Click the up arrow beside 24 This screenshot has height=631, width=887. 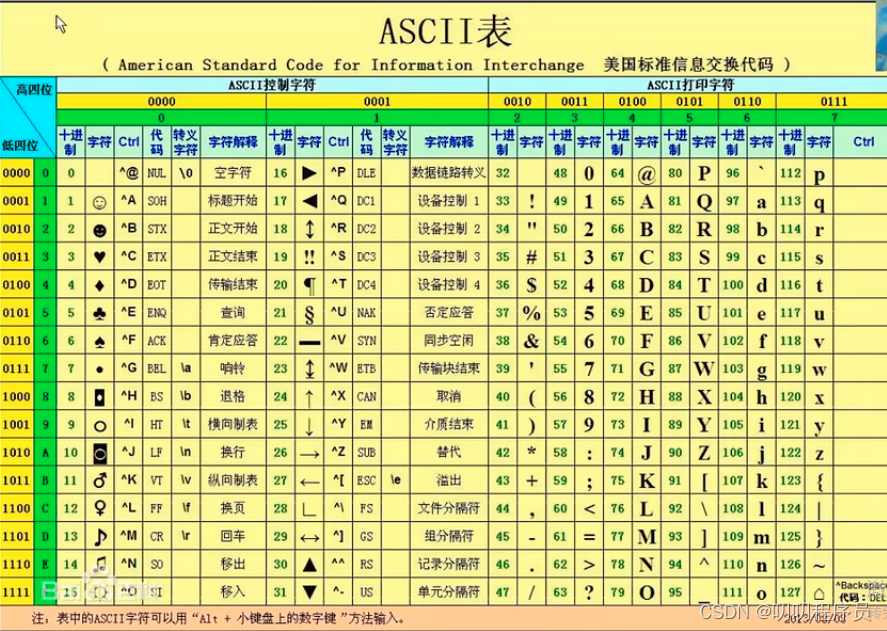pos(309,398)
